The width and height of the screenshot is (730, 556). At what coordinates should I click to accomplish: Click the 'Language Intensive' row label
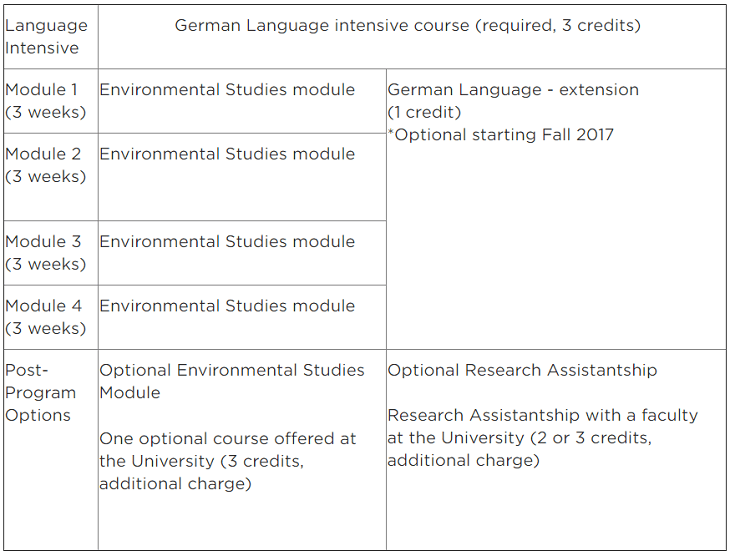46,36
